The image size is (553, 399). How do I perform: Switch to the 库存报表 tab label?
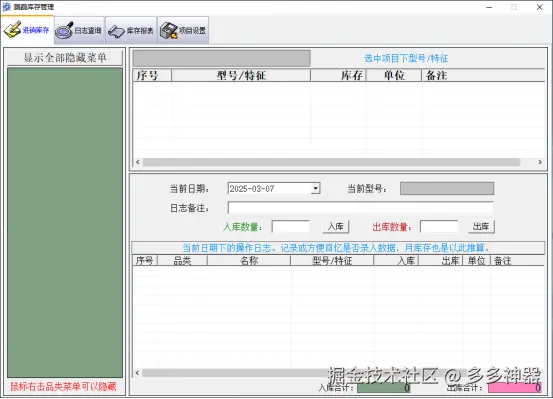tap(140, 31)
